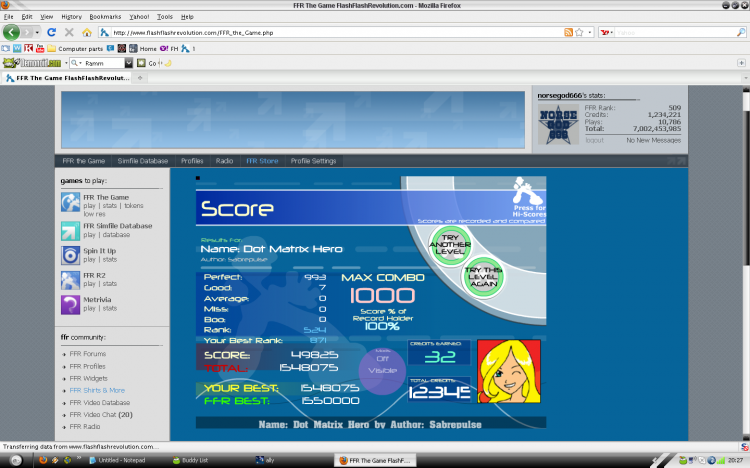Click the RSS feed icon in address bar

tap(568, 33)
